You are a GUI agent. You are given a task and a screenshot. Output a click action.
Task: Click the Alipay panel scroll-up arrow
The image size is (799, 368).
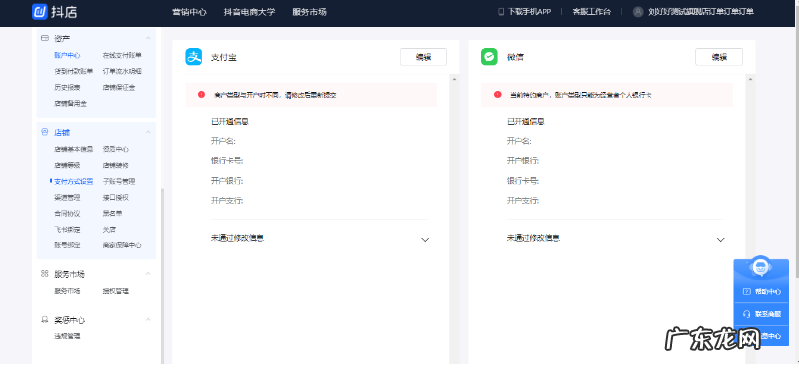click(454, 80)
